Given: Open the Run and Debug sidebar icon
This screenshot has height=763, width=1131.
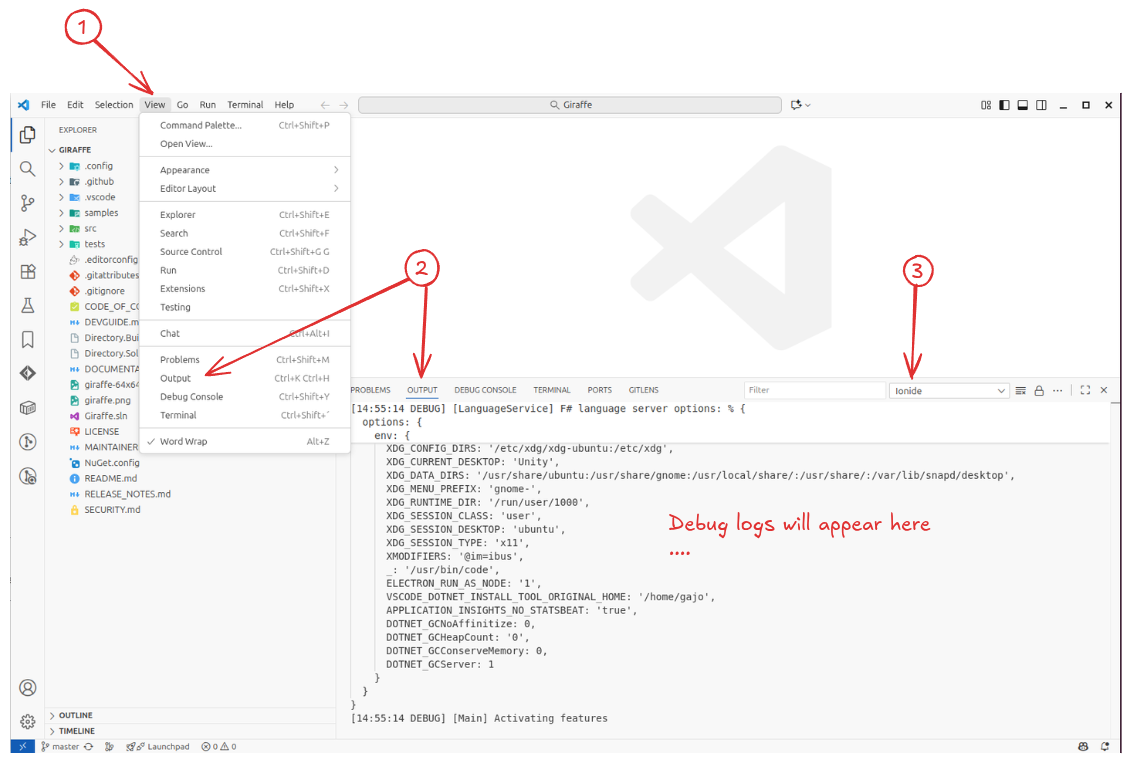Looking at the screenshot, I should (28, 237).
